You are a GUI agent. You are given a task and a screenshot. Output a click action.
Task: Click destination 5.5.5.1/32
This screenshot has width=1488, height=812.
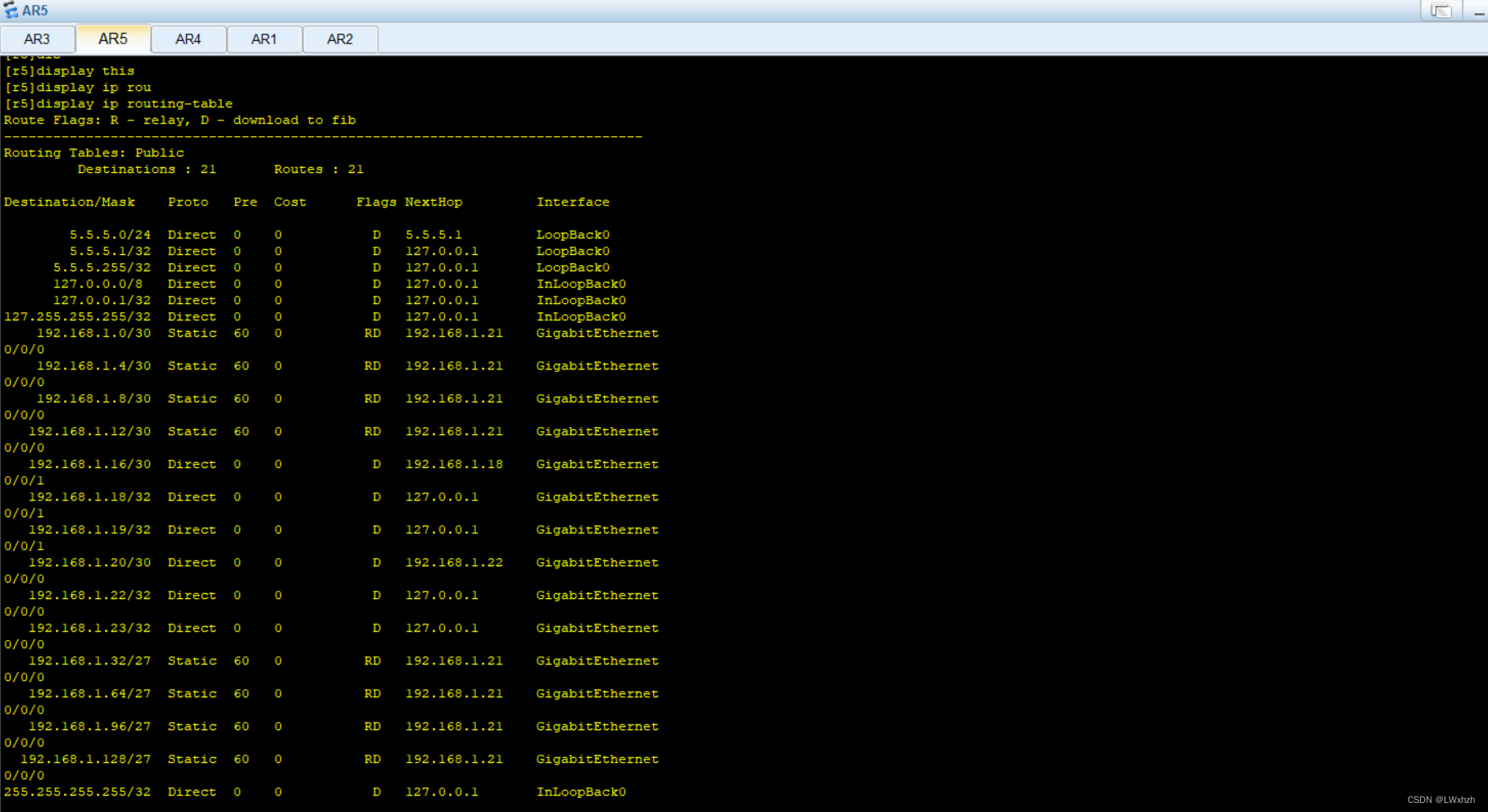[111, 252]
